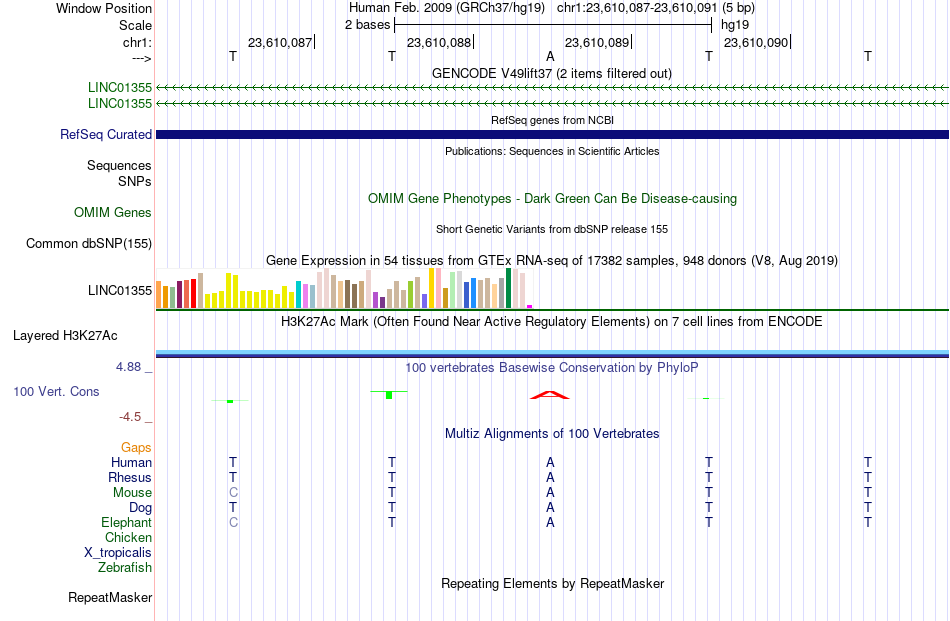Click the Scale label
This screenshot has height=621, width=950.
click(x=135, y=25)
